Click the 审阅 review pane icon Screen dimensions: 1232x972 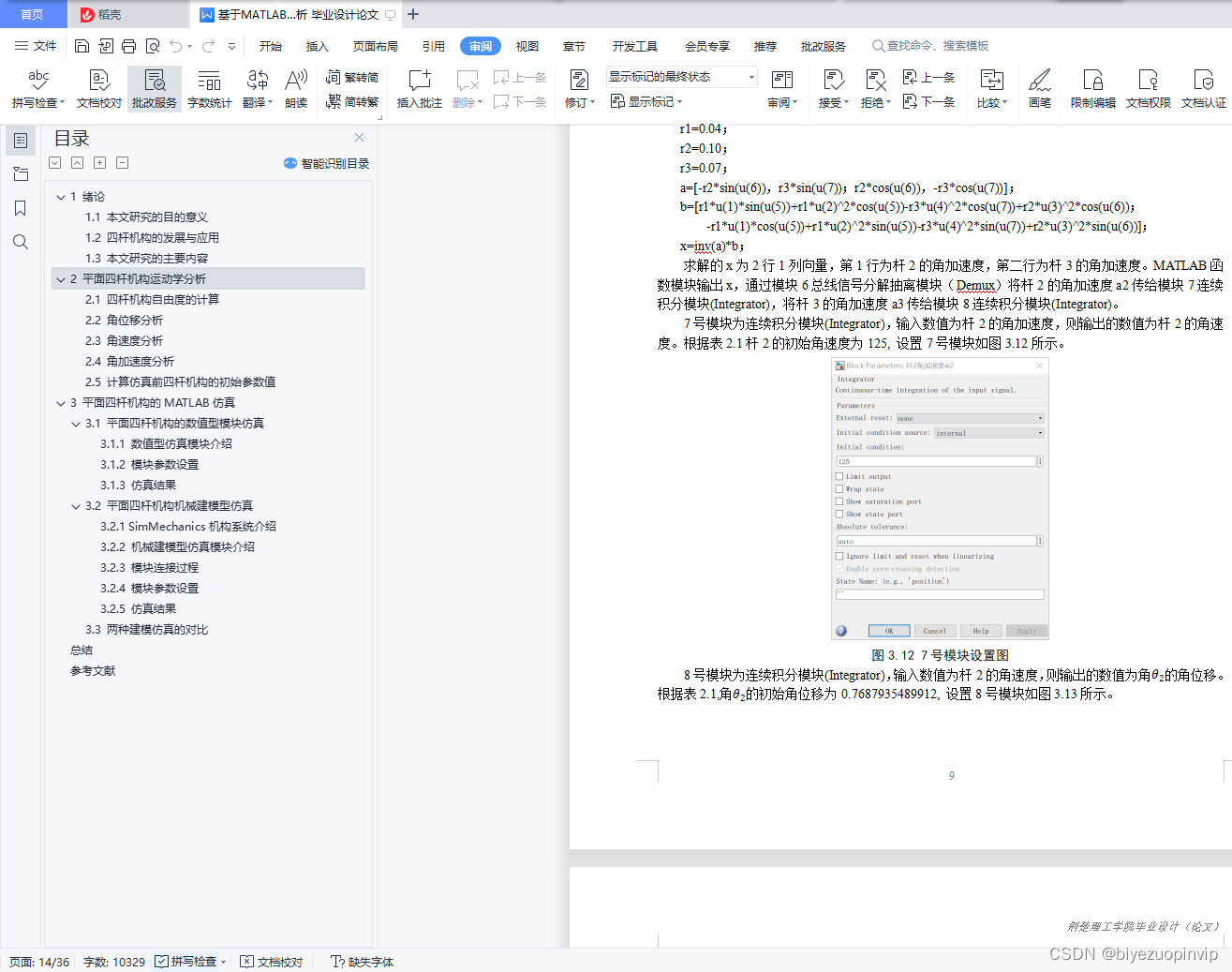tap(782, 89)
